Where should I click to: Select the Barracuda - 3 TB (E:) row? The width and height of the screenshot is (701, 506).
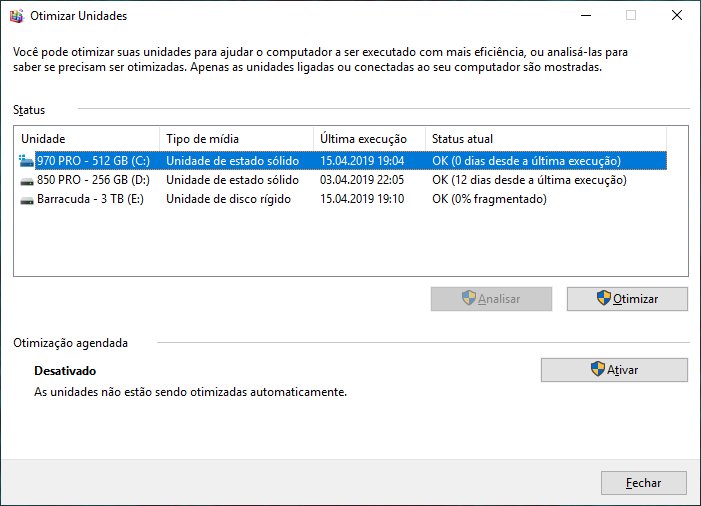(343, 199)
